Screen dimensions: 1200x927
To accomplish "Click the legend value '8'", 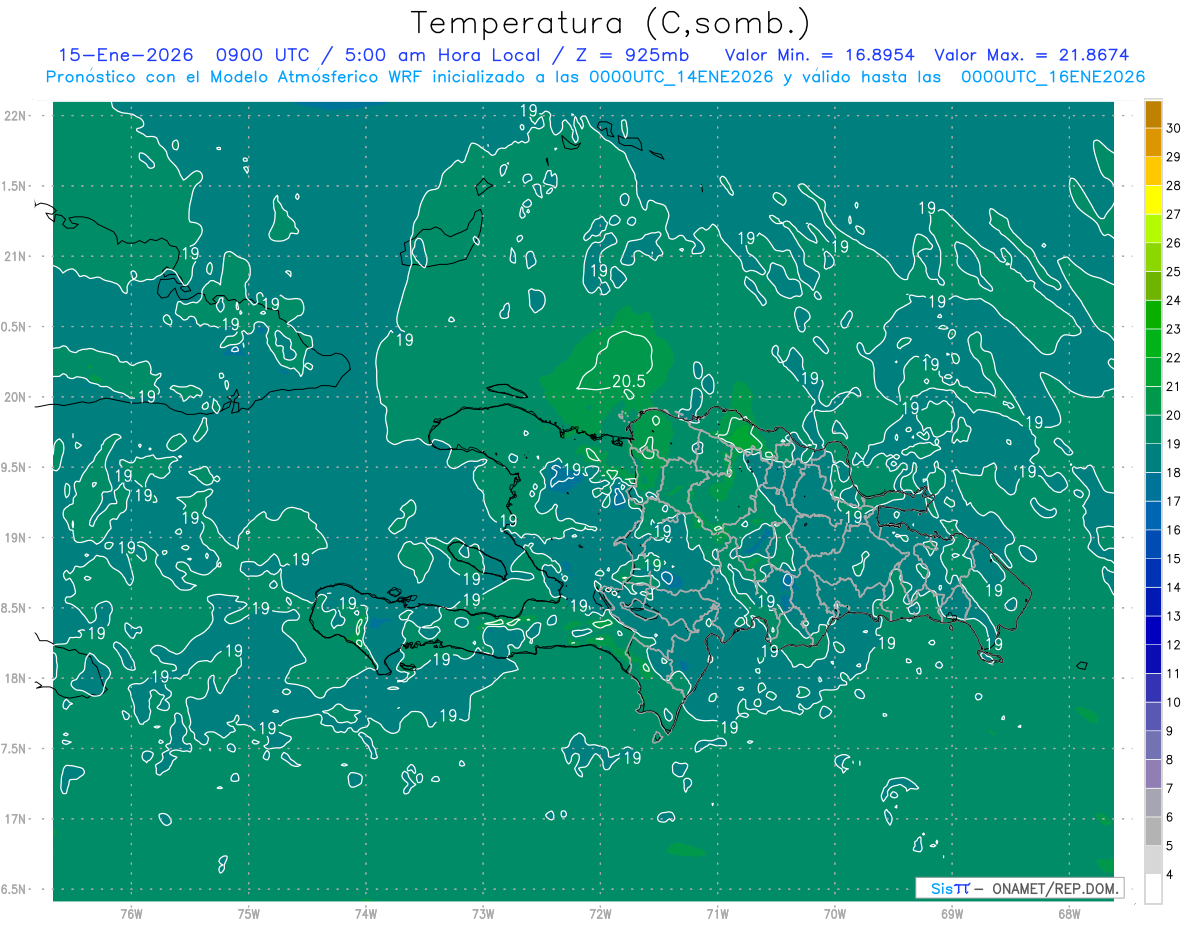I will (x=1171, y=760).
